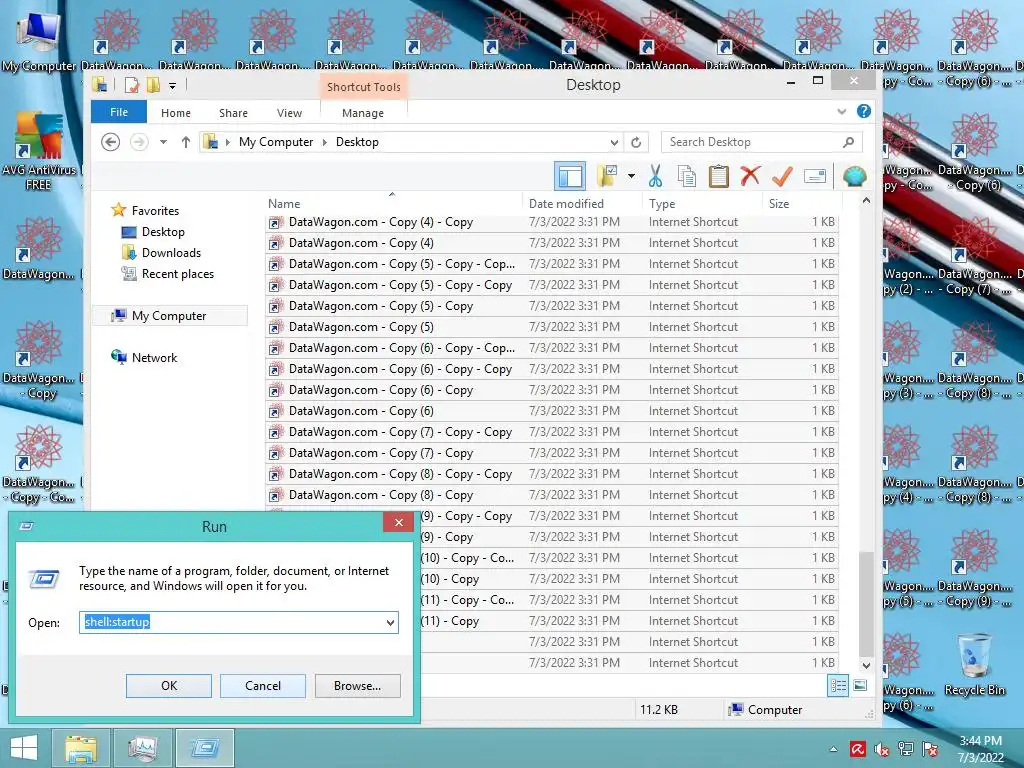1024x768 pixels.
Task: Click the search magnifier icon
Action: (x=848, y=142)
